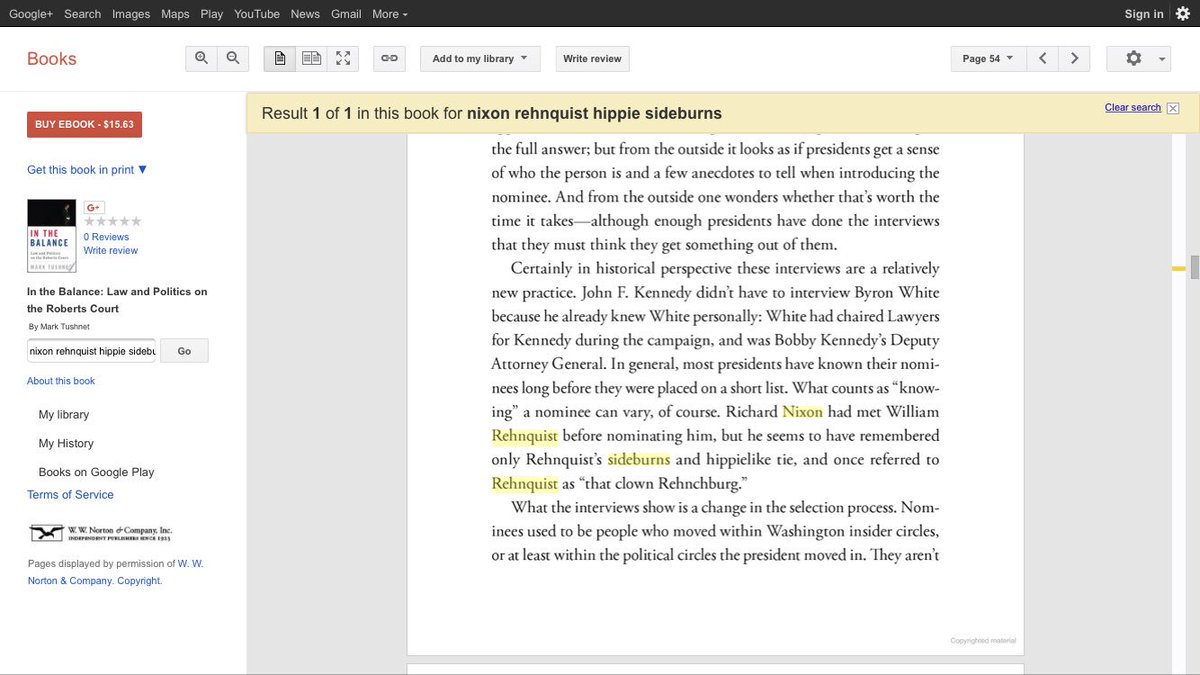The height and width of the screenshot is (675, 1200).
Task: Go to previous page arrow
Action: pos(1042,59)
